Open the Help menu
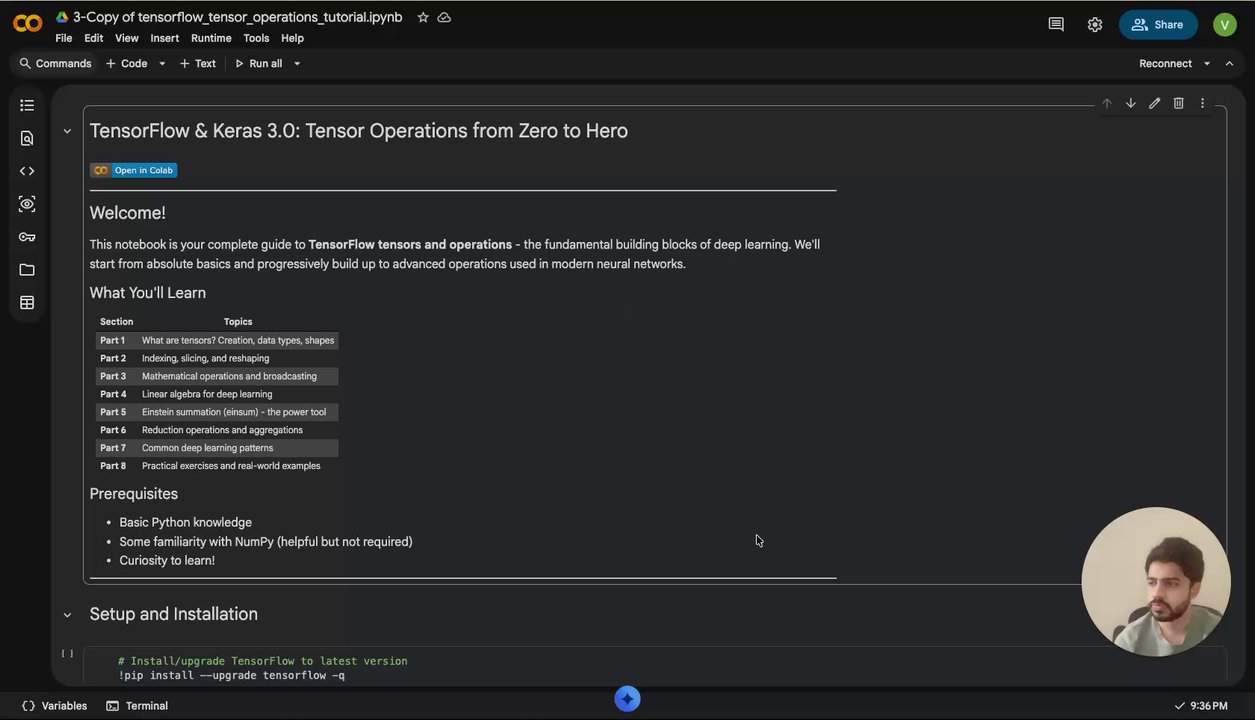This screenshot has width=1255, height=720. (x=292, y=38)
